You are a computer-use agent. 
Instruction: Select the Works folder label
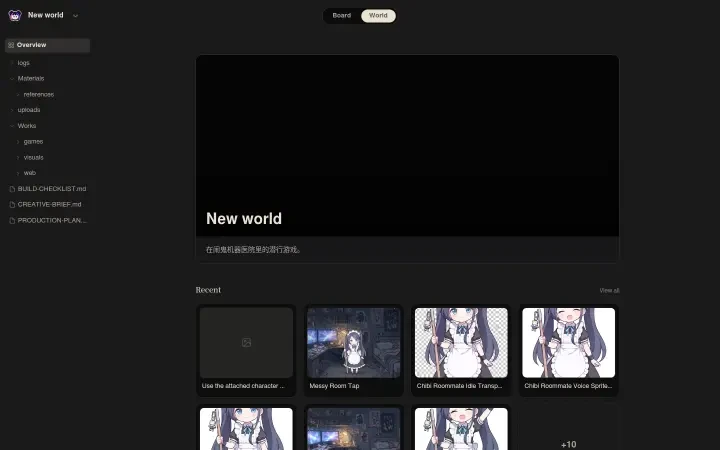pos(27,126)
